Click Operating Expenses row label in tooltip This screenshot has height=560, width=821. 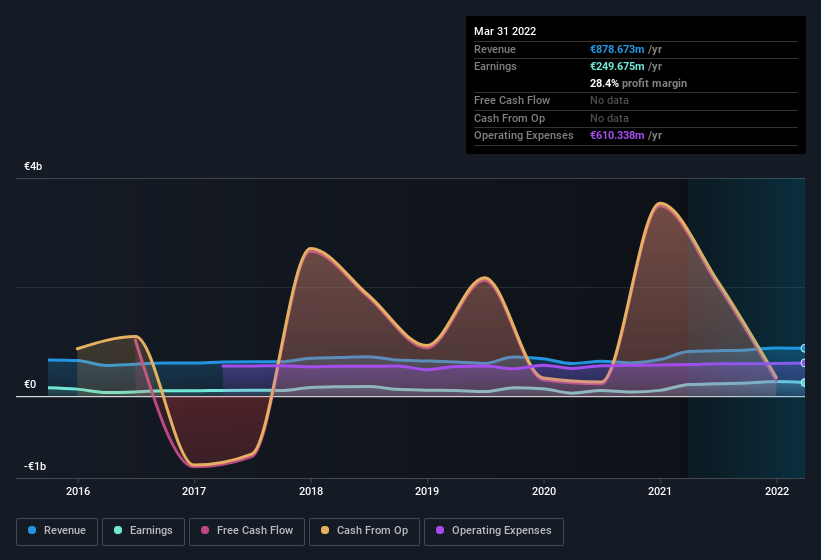523,136
